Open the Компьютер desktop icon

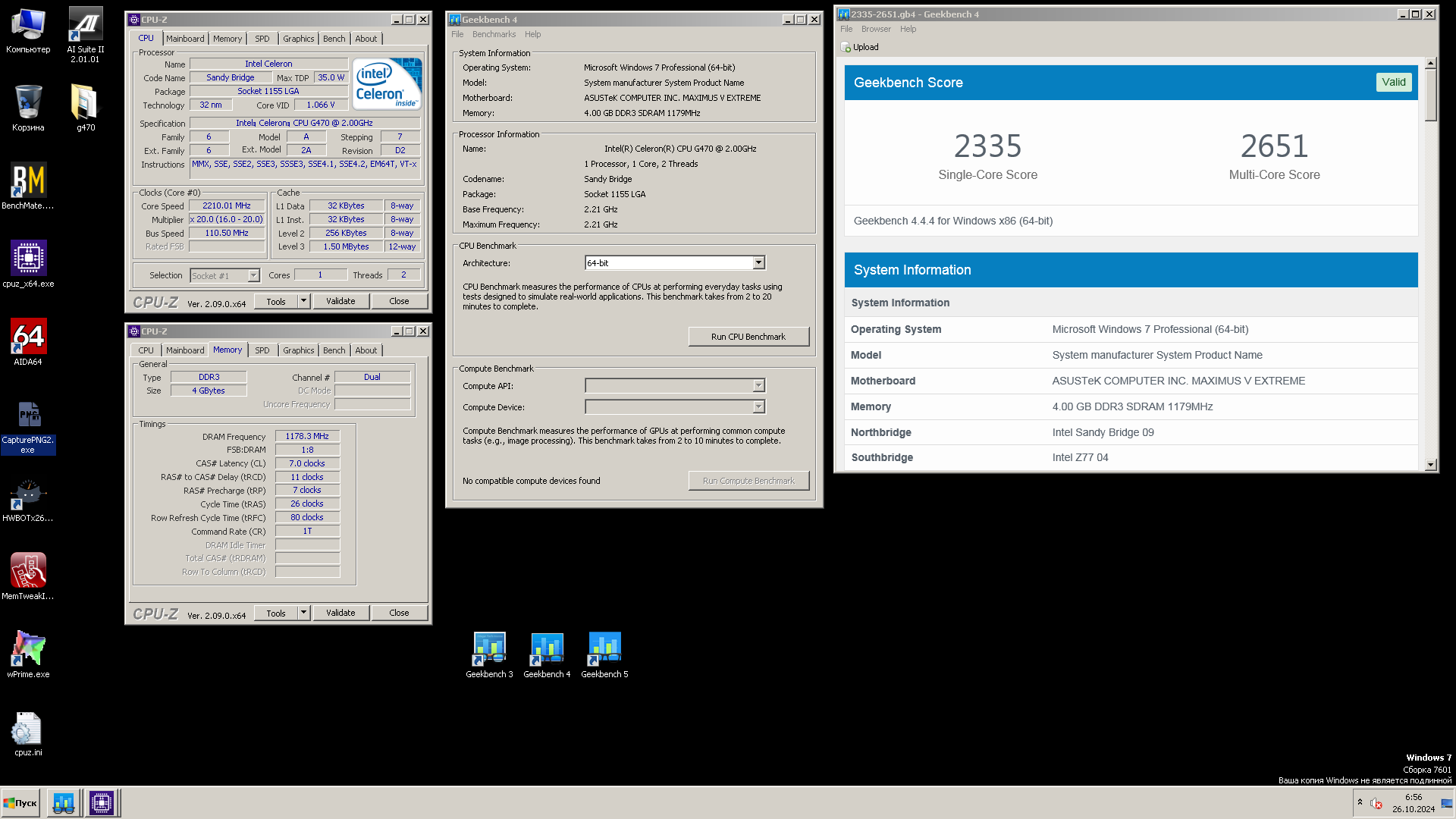28,32
